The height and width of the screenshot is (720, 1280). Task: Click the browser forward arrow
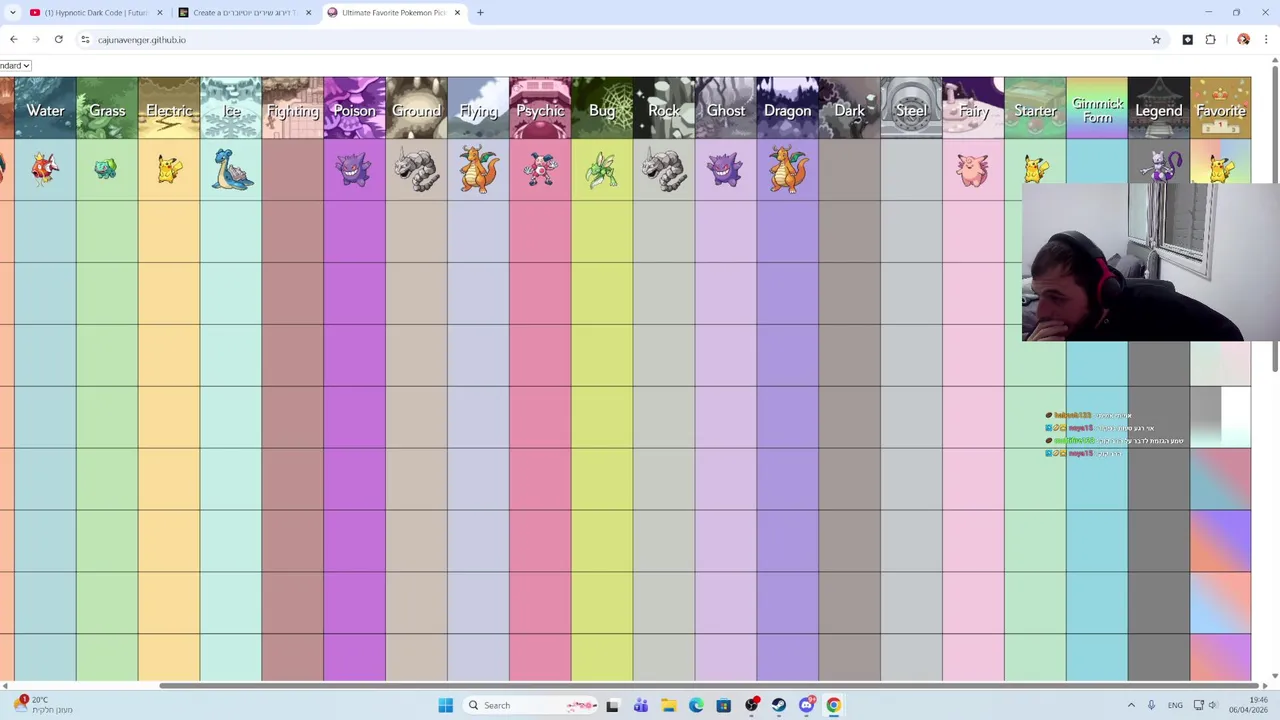[x=36, y=40]
